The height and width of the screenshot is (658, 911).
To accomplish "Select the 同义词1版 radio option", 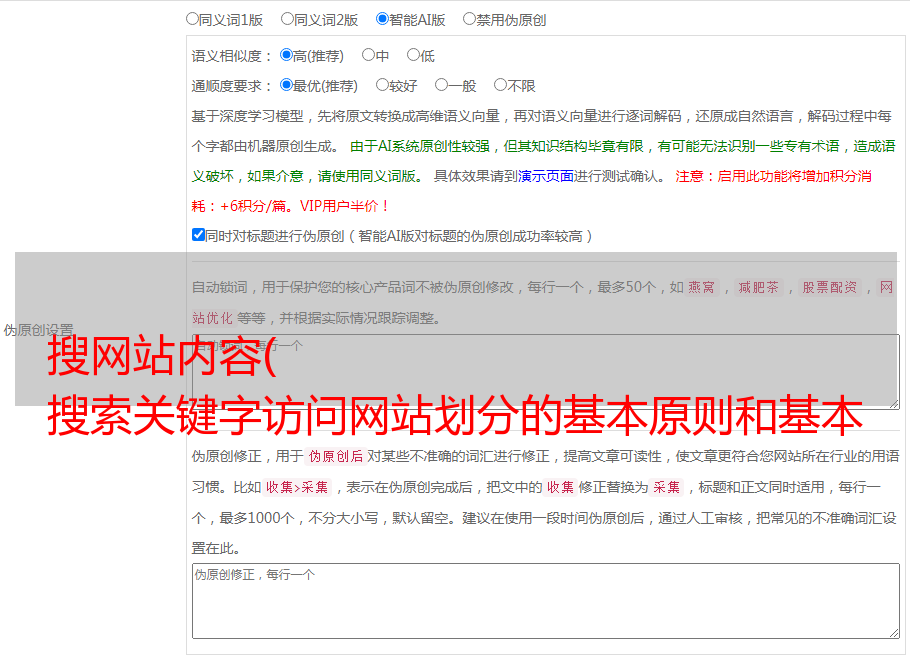I will (x=192, y=18).
